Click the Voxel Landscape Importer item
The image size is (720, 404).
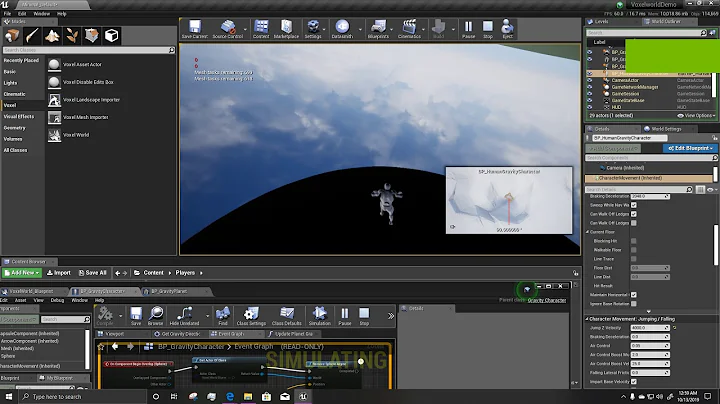(x=110, y=100)
